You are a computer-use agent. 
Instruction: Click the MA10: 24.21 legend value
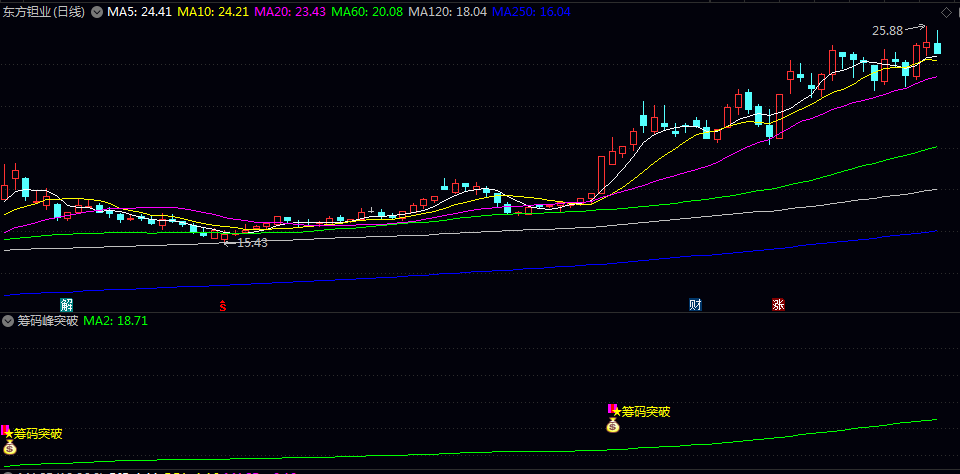coord(213,12)
